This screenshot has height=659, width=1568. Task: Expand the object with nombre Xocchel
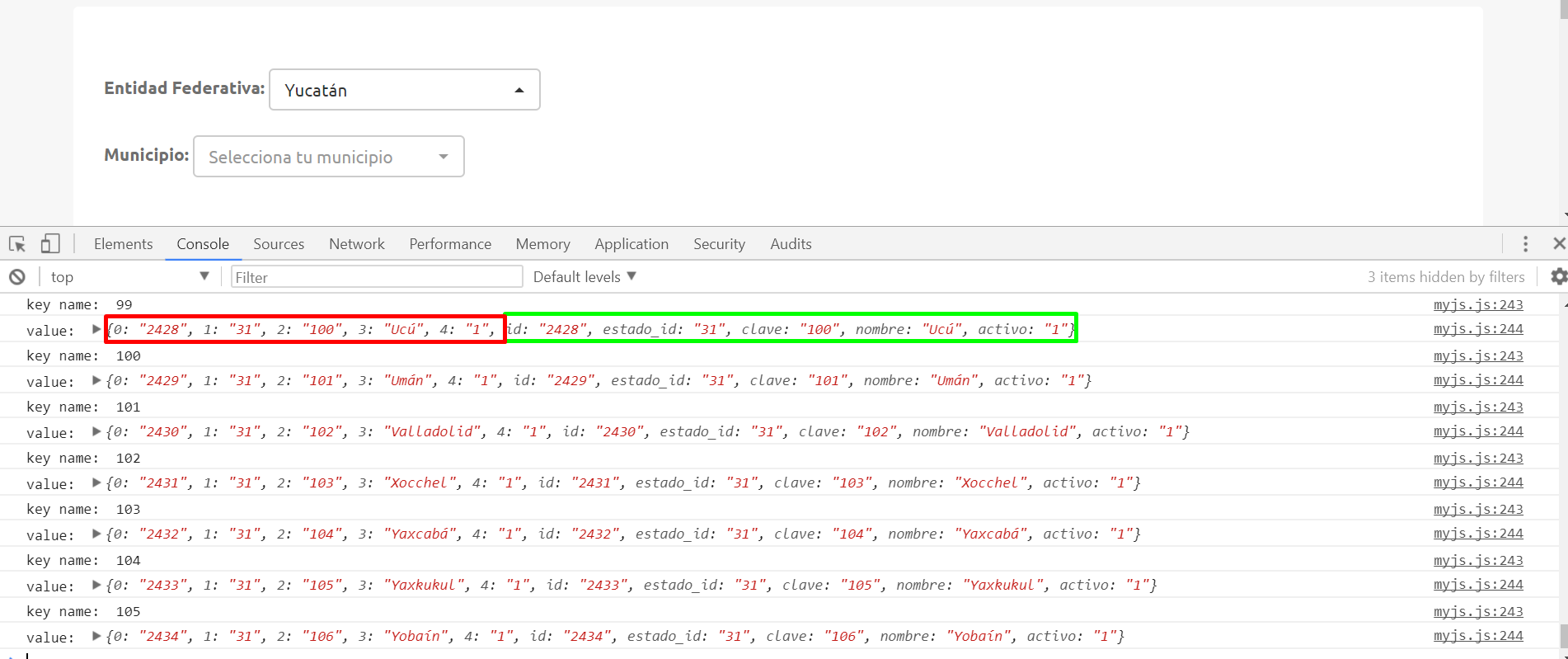96,482
